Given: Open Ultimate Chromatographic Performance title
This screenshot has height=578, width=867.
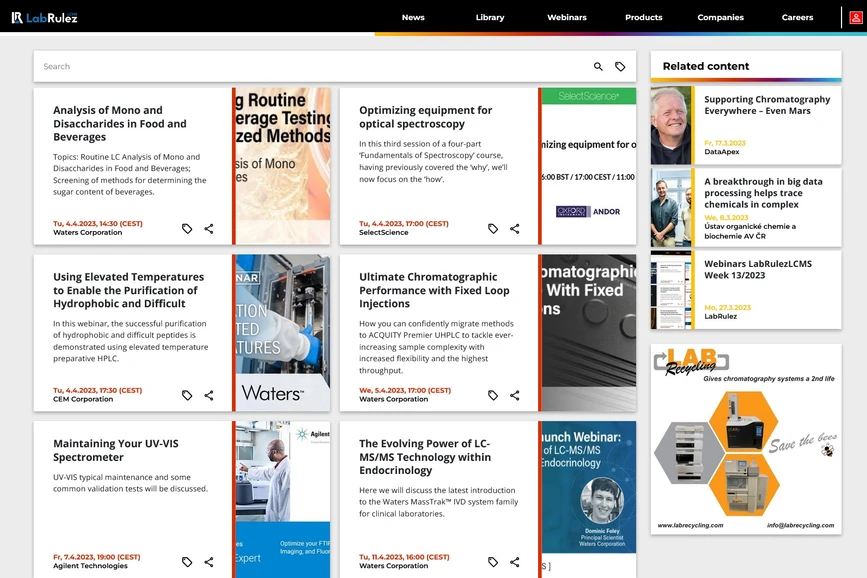Looking at the screenshot, I should (434, 290).
